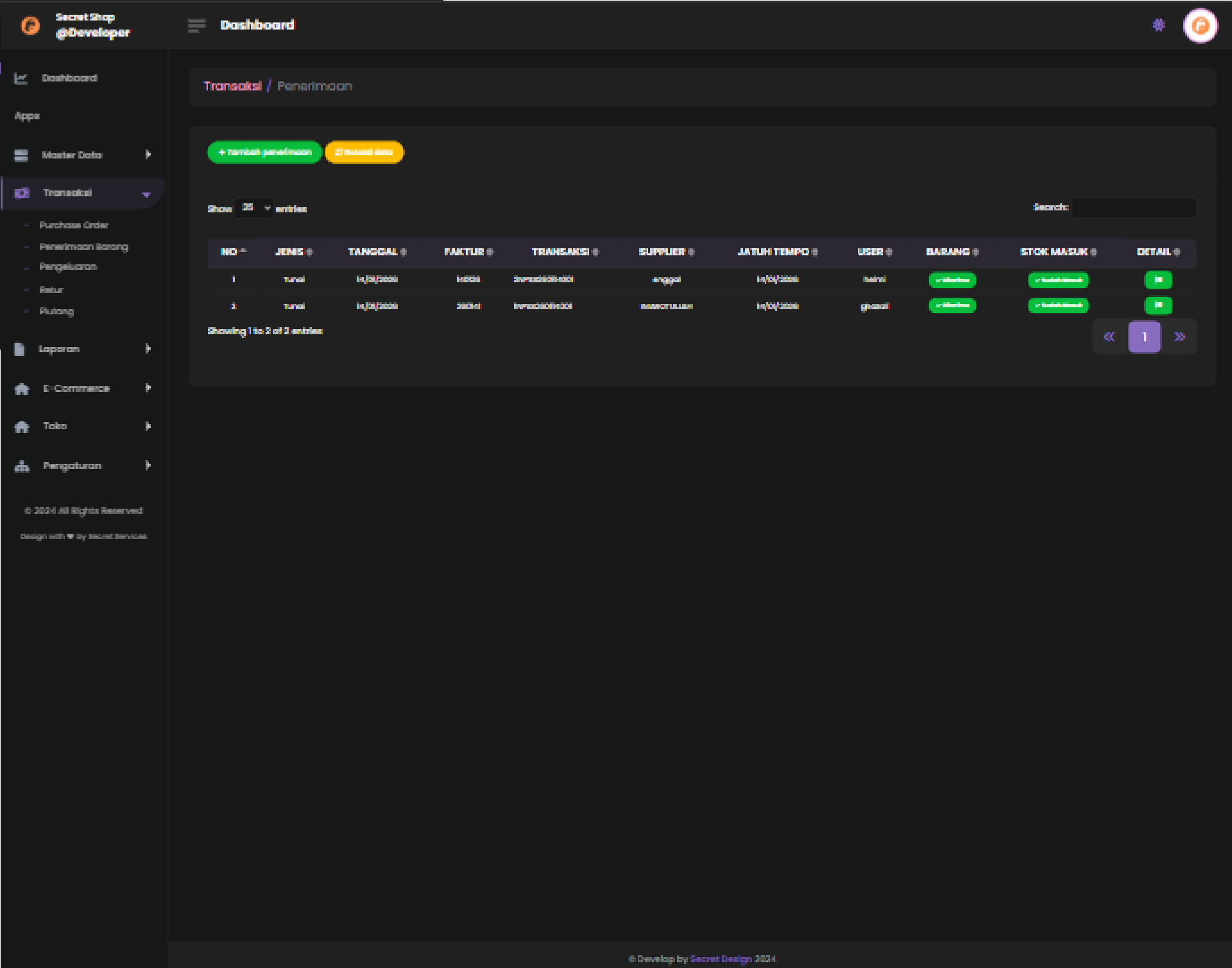The image size is (1232, 968).
Task: Click the yellow reload data button
Action: click(x=364, y=153)
